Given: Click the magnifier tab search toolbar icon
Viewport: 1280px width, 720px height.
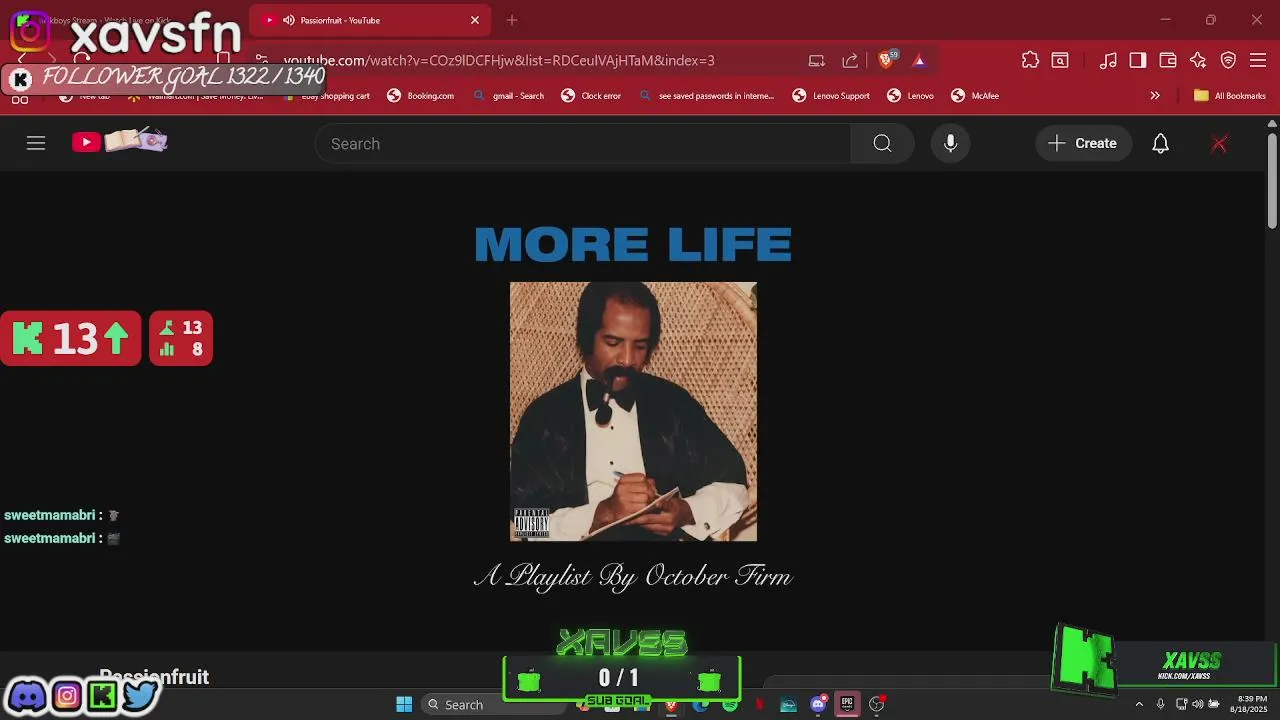Looking at the screenshot, I should click(x=1060, y=60).
